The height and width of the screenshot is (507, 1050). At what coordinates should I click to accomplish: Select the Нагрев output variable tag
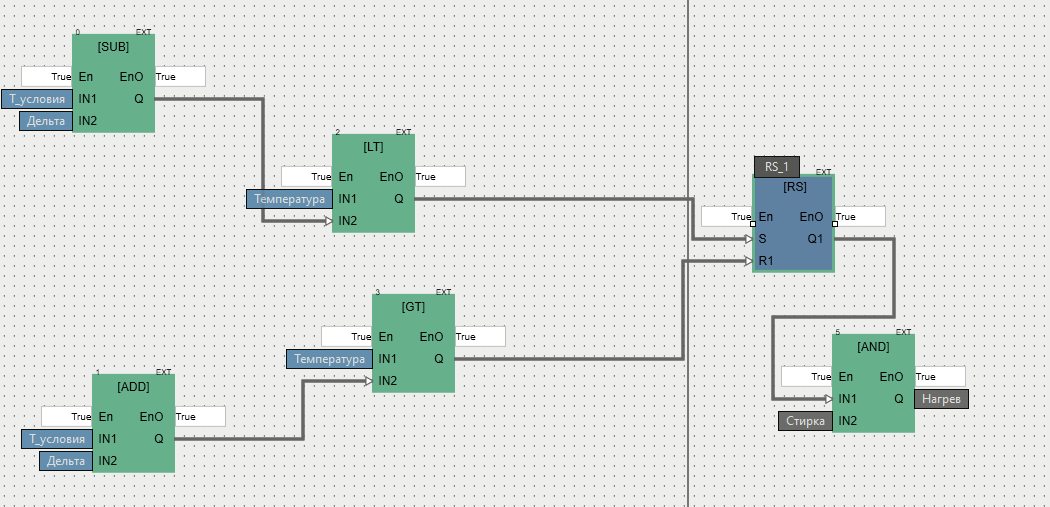(940, 399)
